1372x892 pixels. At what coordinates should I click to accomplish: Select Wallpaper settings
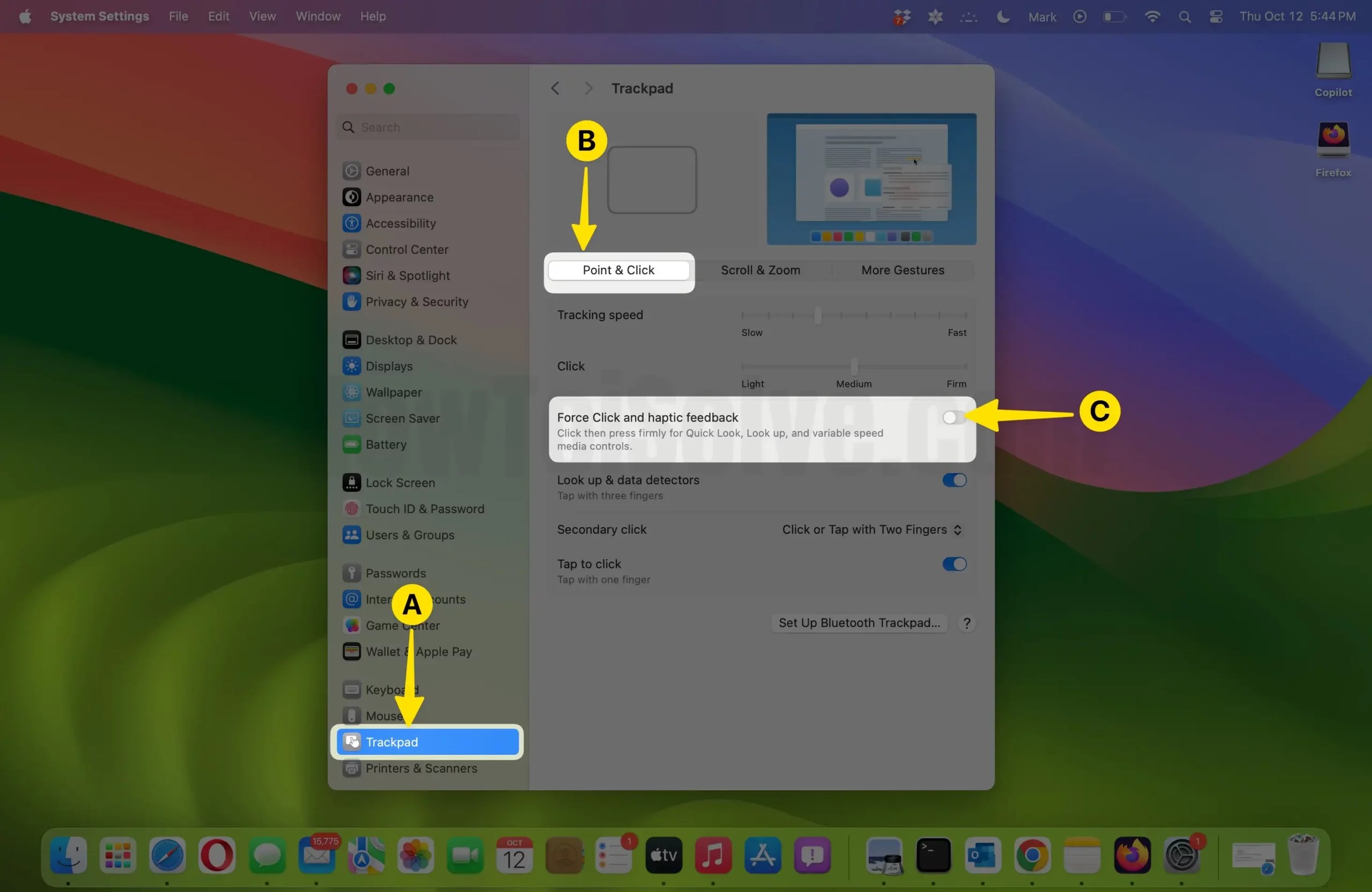[393, 392]
